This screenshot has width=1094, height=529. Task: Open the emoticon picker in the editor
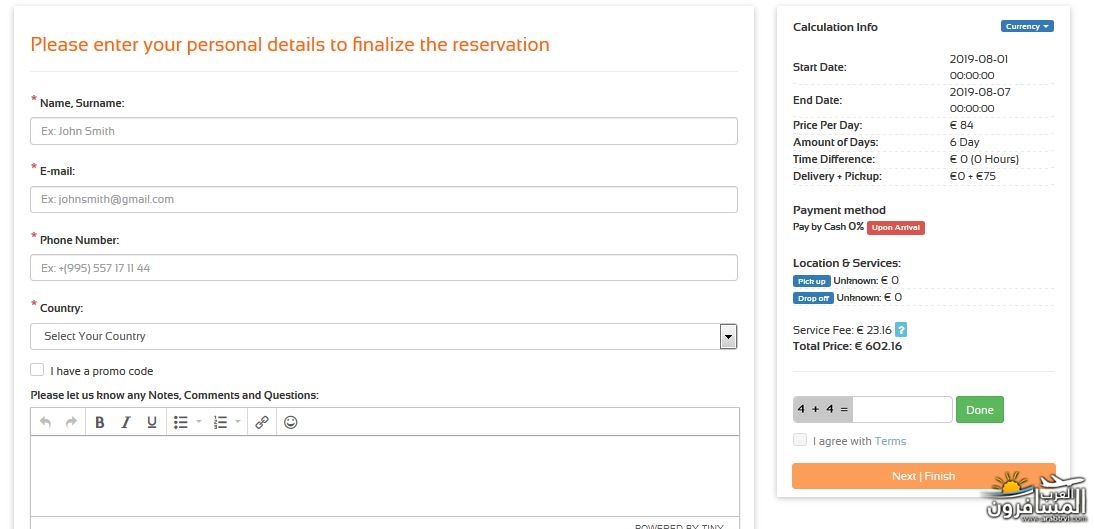point(291,422)
